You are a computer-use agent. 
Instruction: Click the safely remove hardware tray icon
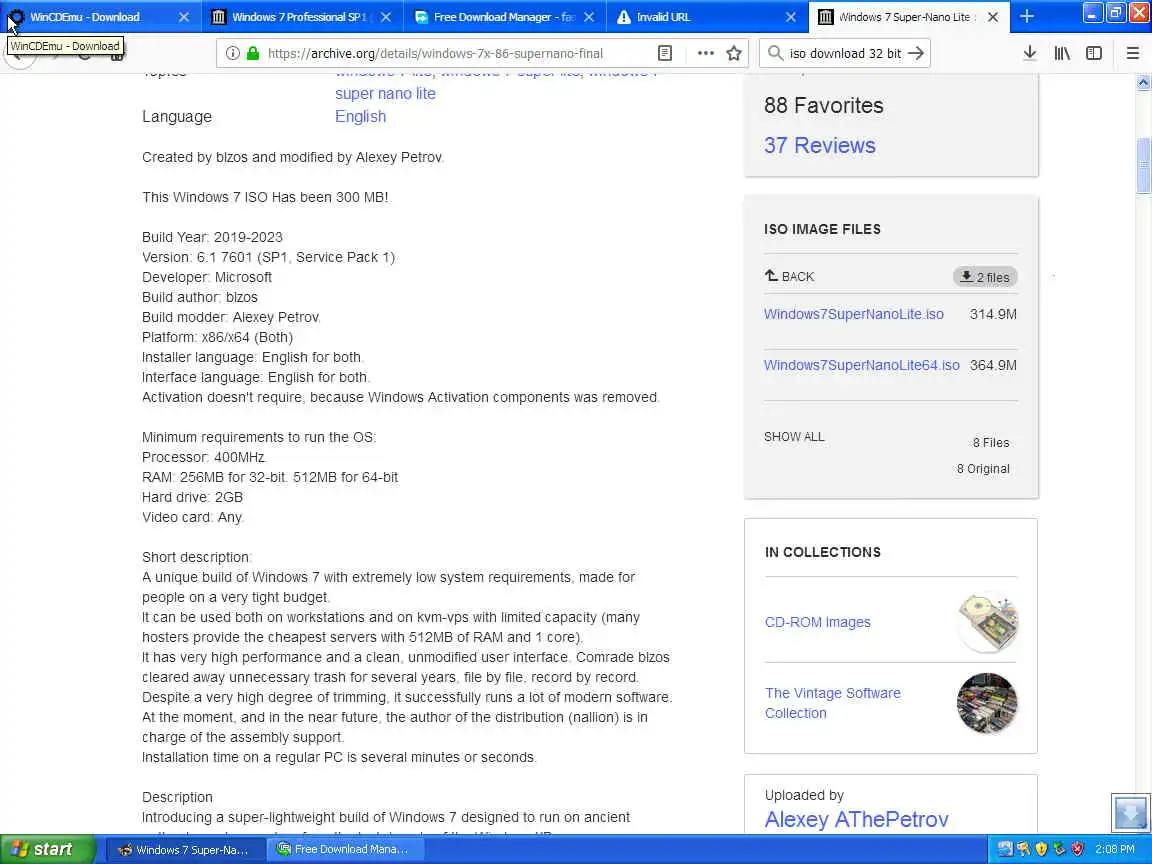pyautogui.click(x=1059, y=849)
